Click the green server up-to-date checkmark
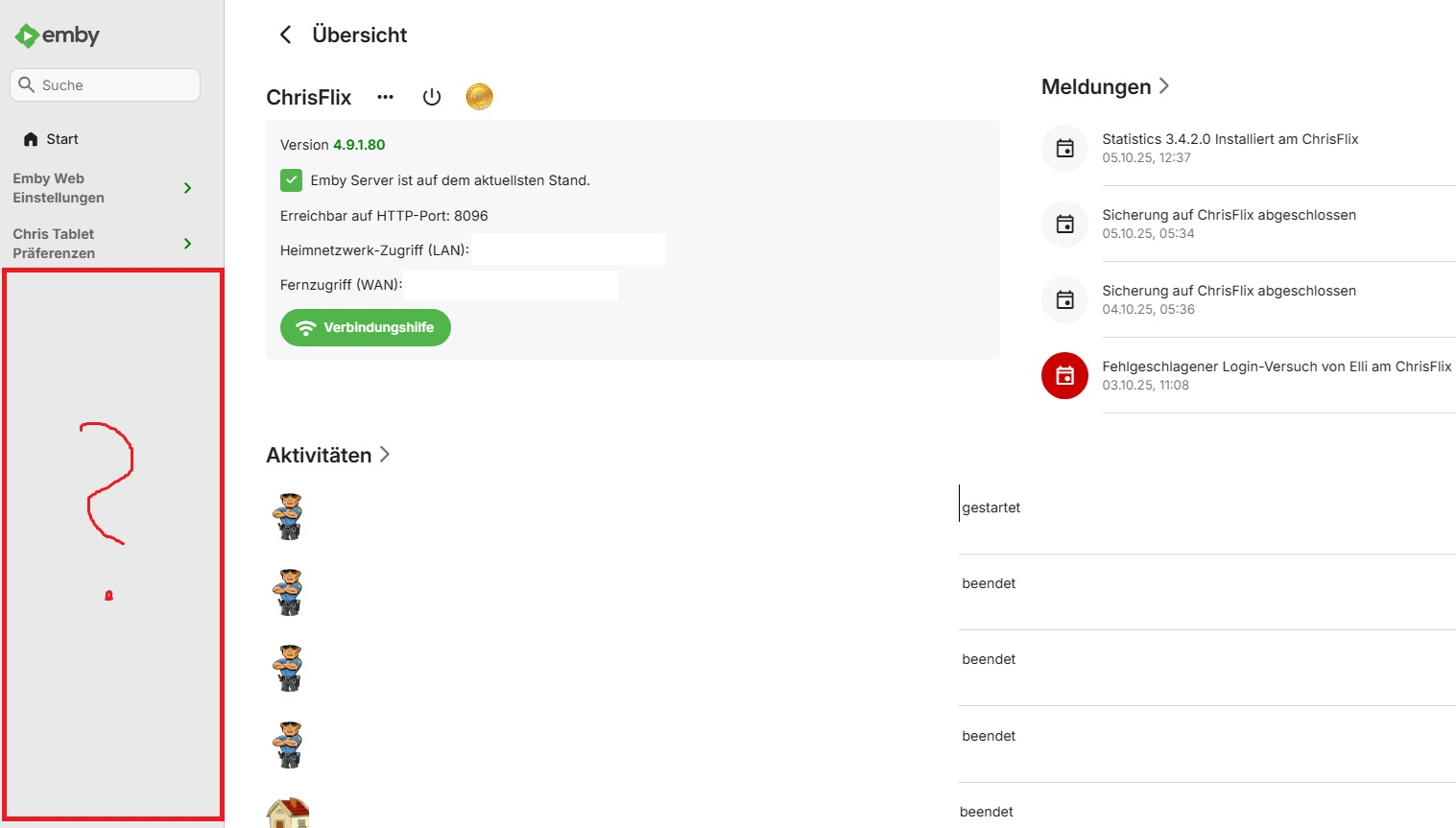The image size is (1456, 828). [291, 180]
